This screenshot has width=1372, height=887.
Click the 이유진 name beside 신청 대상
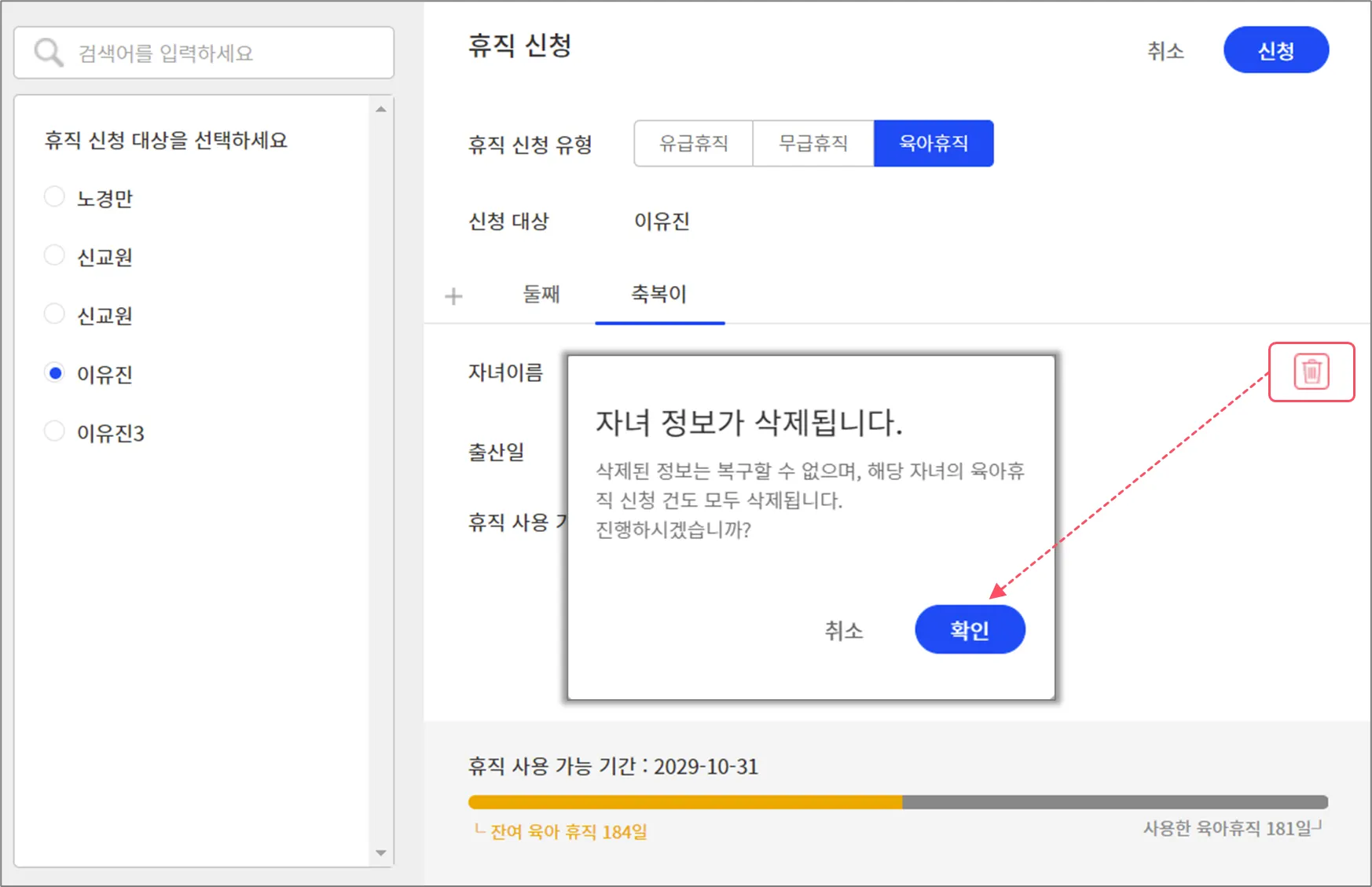(x=662, y=222)
